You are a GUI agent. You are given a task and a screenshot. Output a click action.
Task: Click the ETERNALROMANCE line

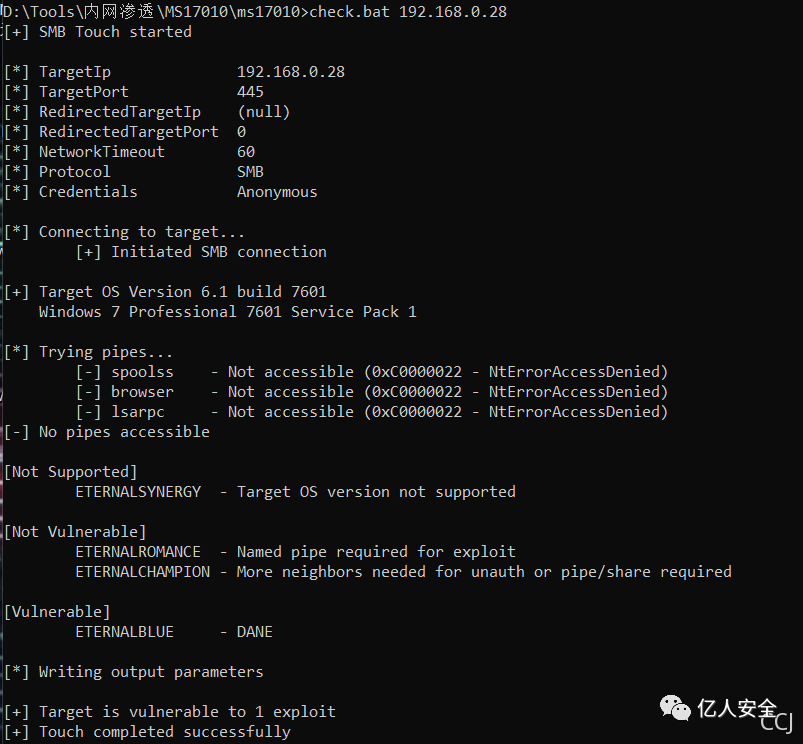pos(295,551)
